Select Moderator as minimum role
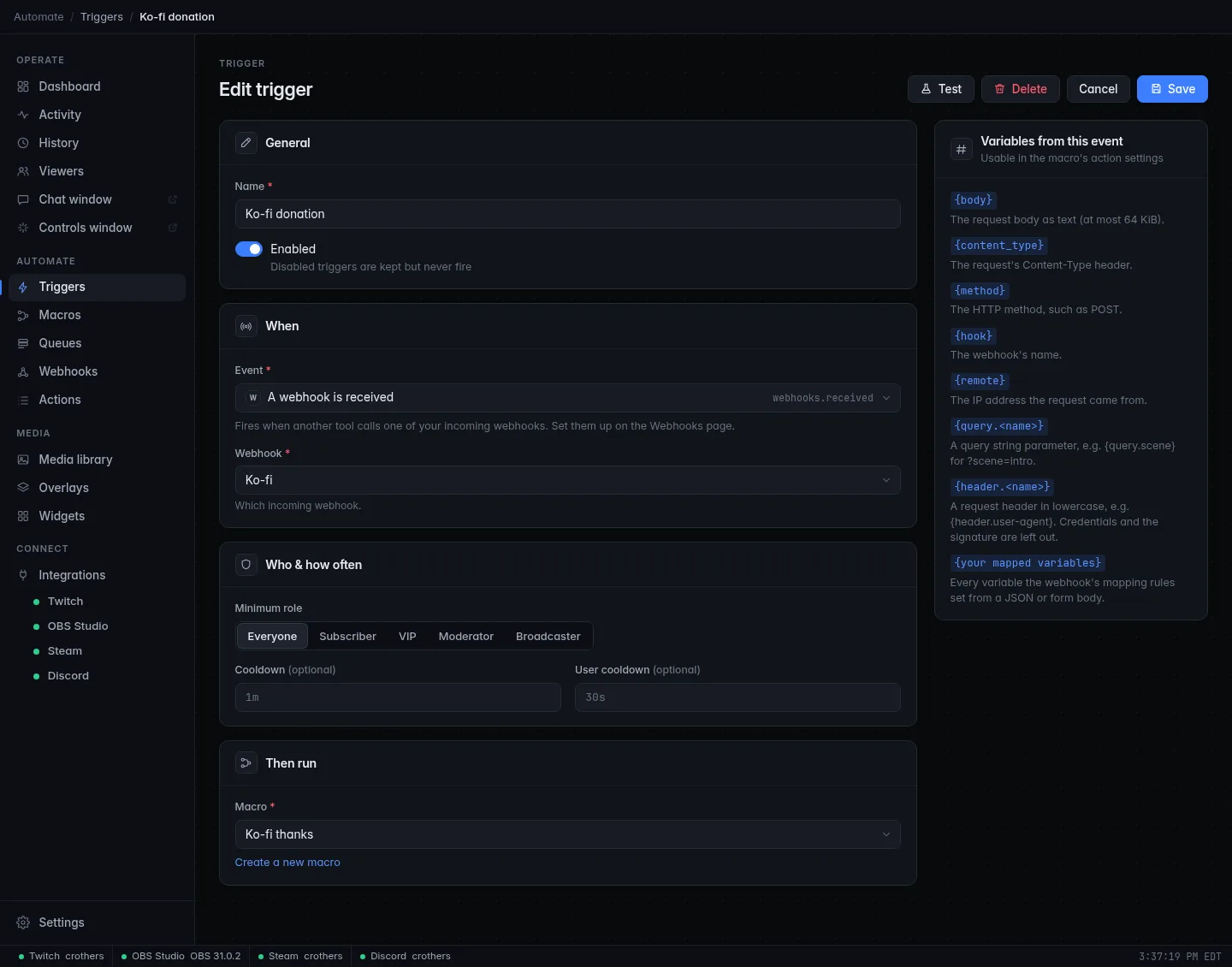The width and height of the screenshot is (1232, 967). click(466, 636)
